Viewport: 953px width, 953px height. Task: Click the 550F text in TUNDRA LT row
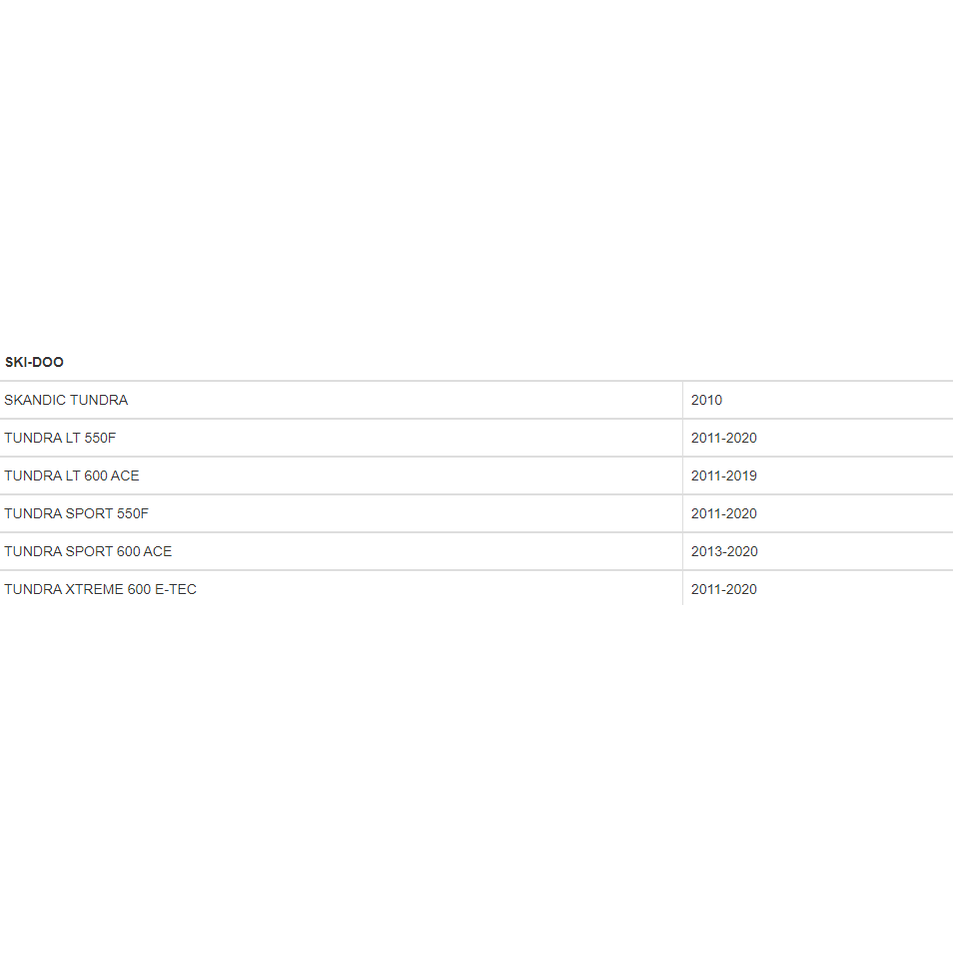(x=100, y=438)
